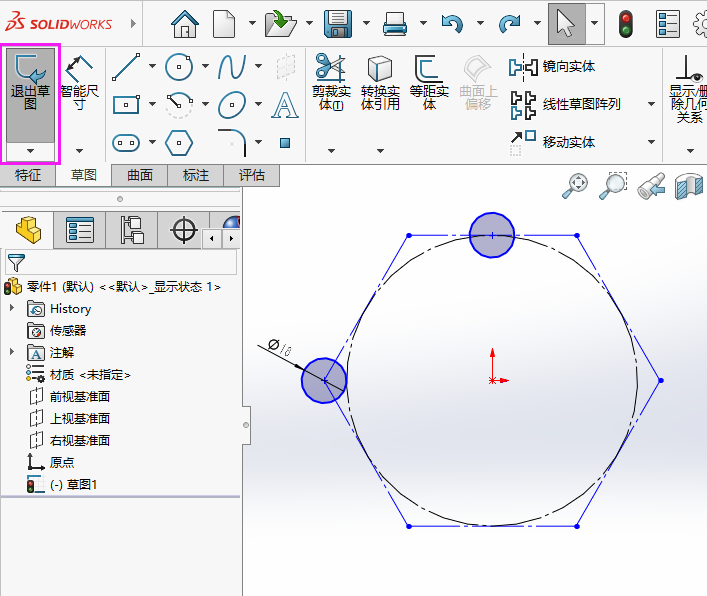Switch to the 评估 (Evaluate) tab

[252, 175]
